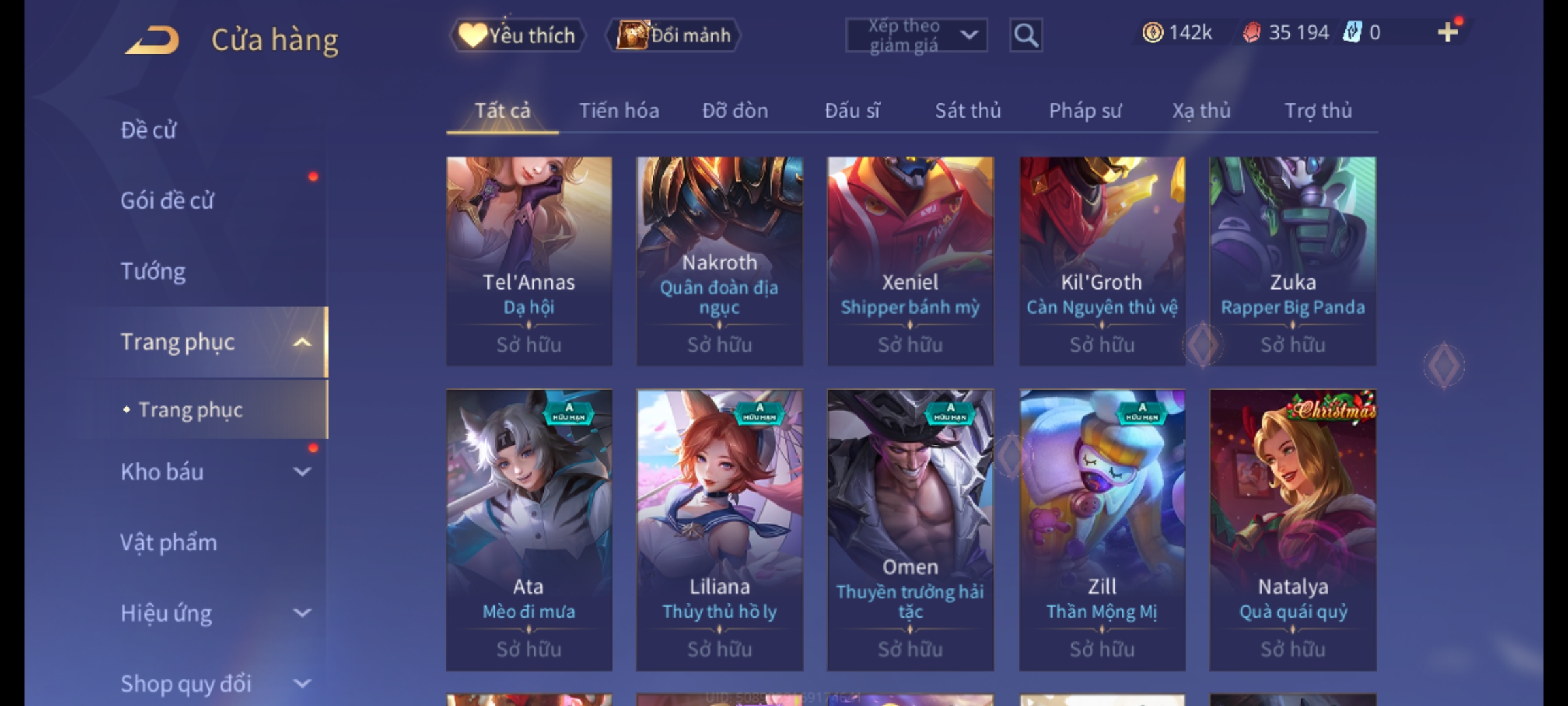1568x706 pixels.
Task: Select the Tiến hóa tab
Action: coord(619,110)
